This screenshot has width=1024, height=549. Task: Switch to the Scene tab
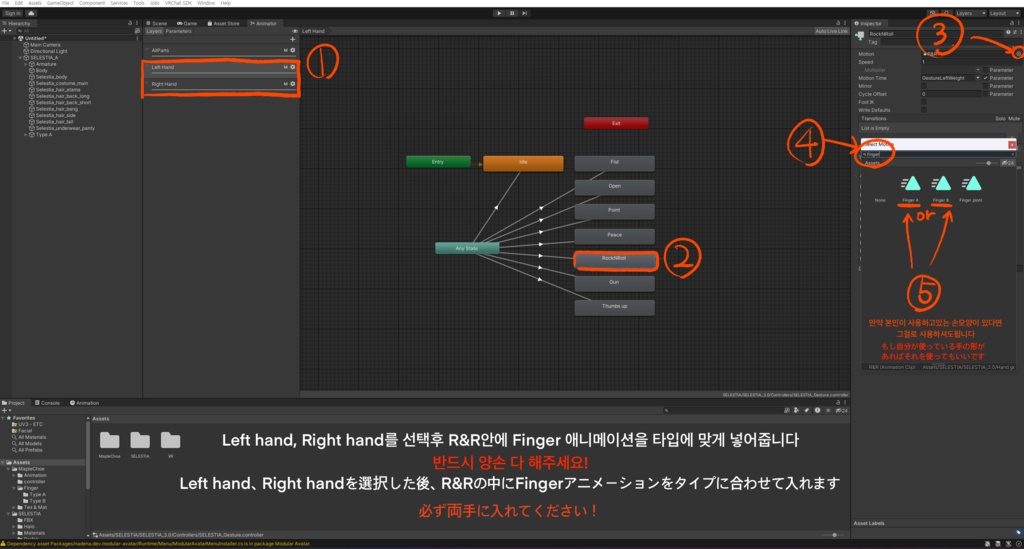pos(157,24)
